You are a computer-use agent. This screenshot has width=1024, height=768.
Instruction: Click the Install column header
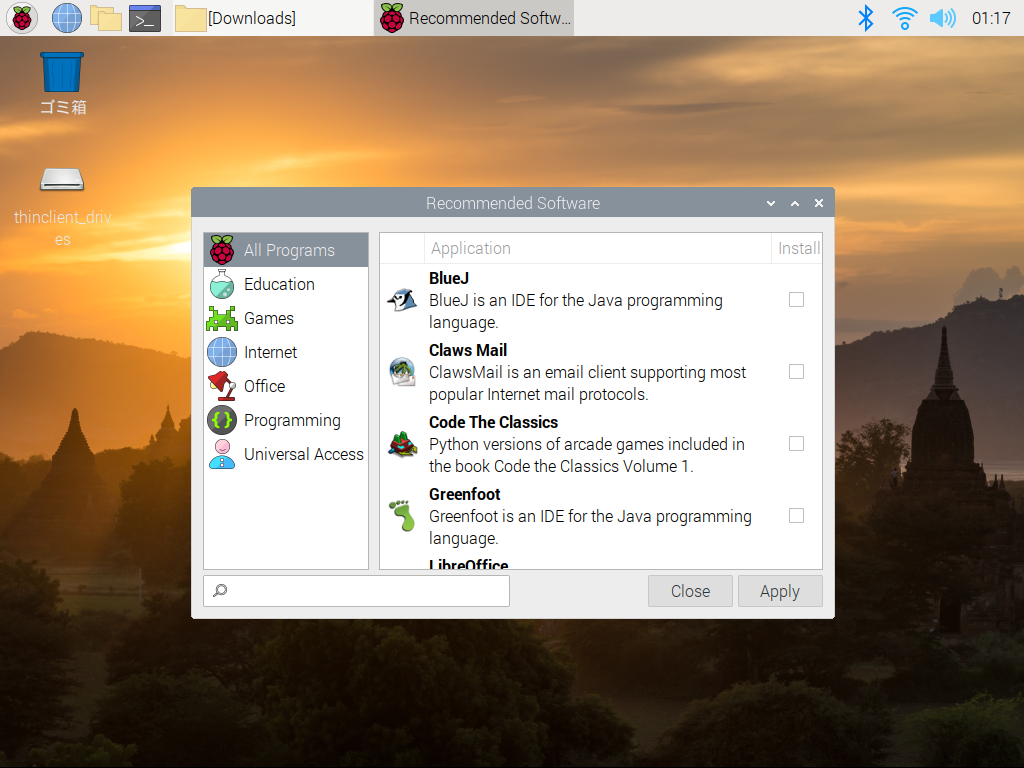point(797,248)
